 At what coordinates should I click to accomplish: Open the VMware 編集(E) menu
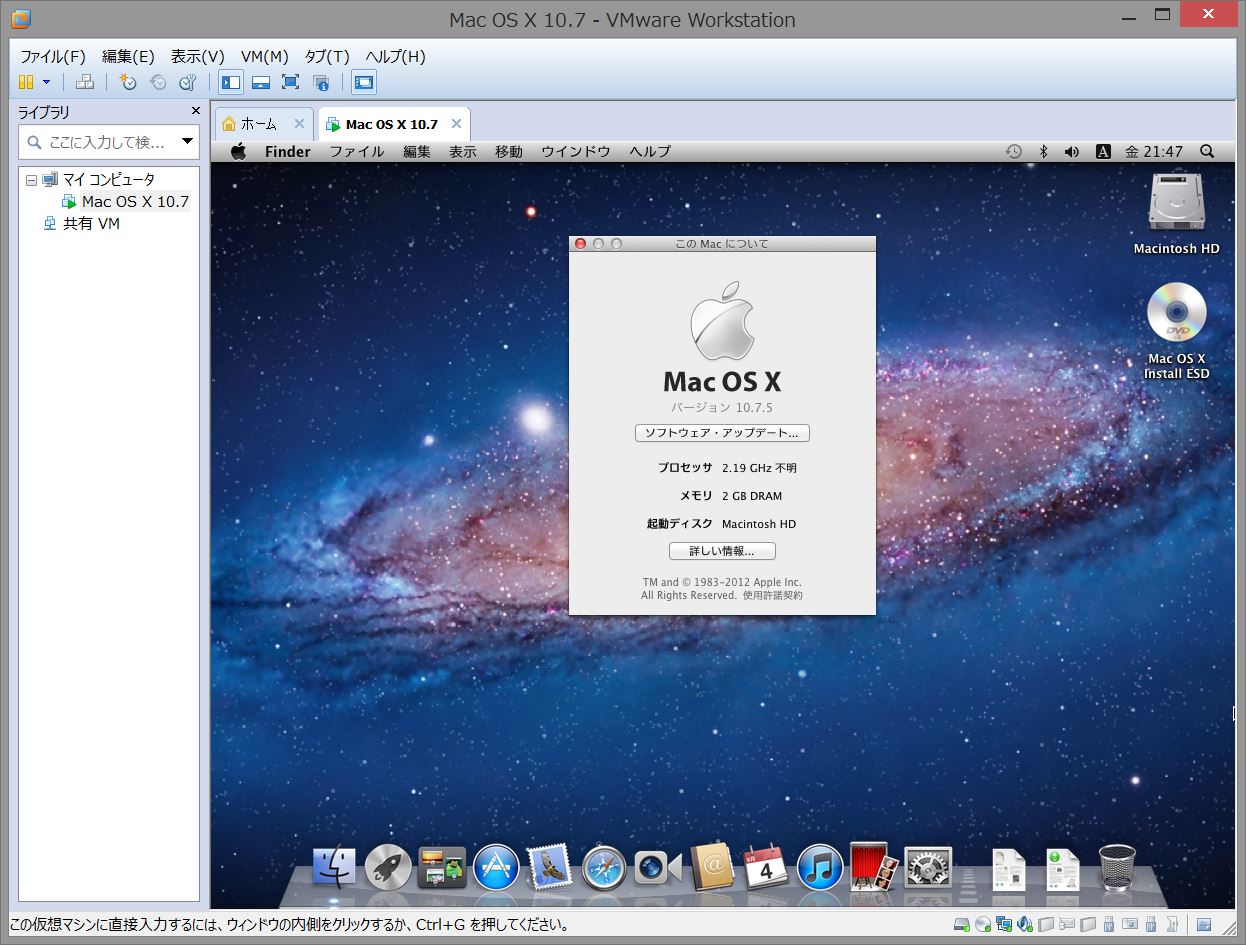pos(128,56)
